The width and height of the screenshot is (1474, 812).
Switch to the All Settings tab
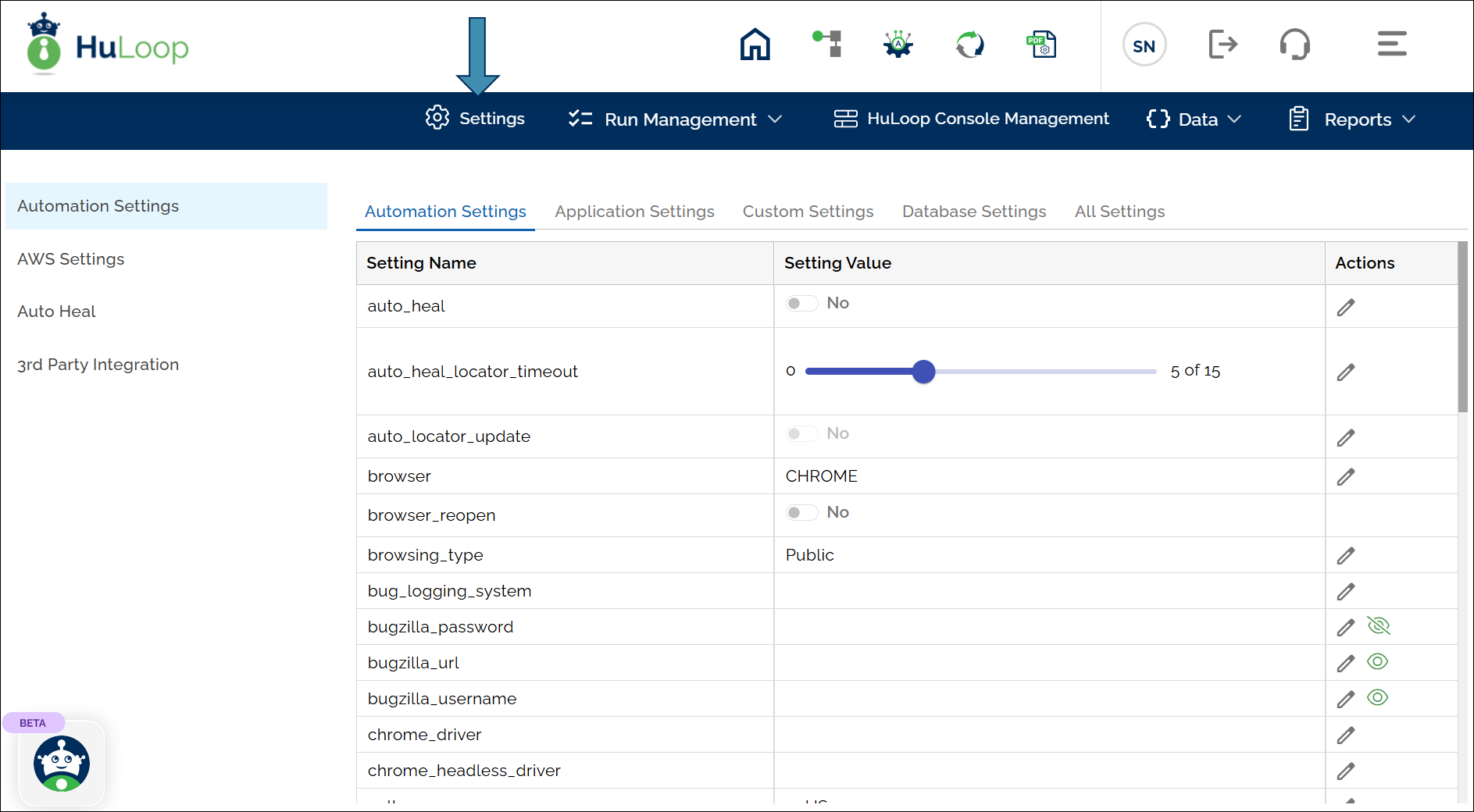(x=1119, y=212)
